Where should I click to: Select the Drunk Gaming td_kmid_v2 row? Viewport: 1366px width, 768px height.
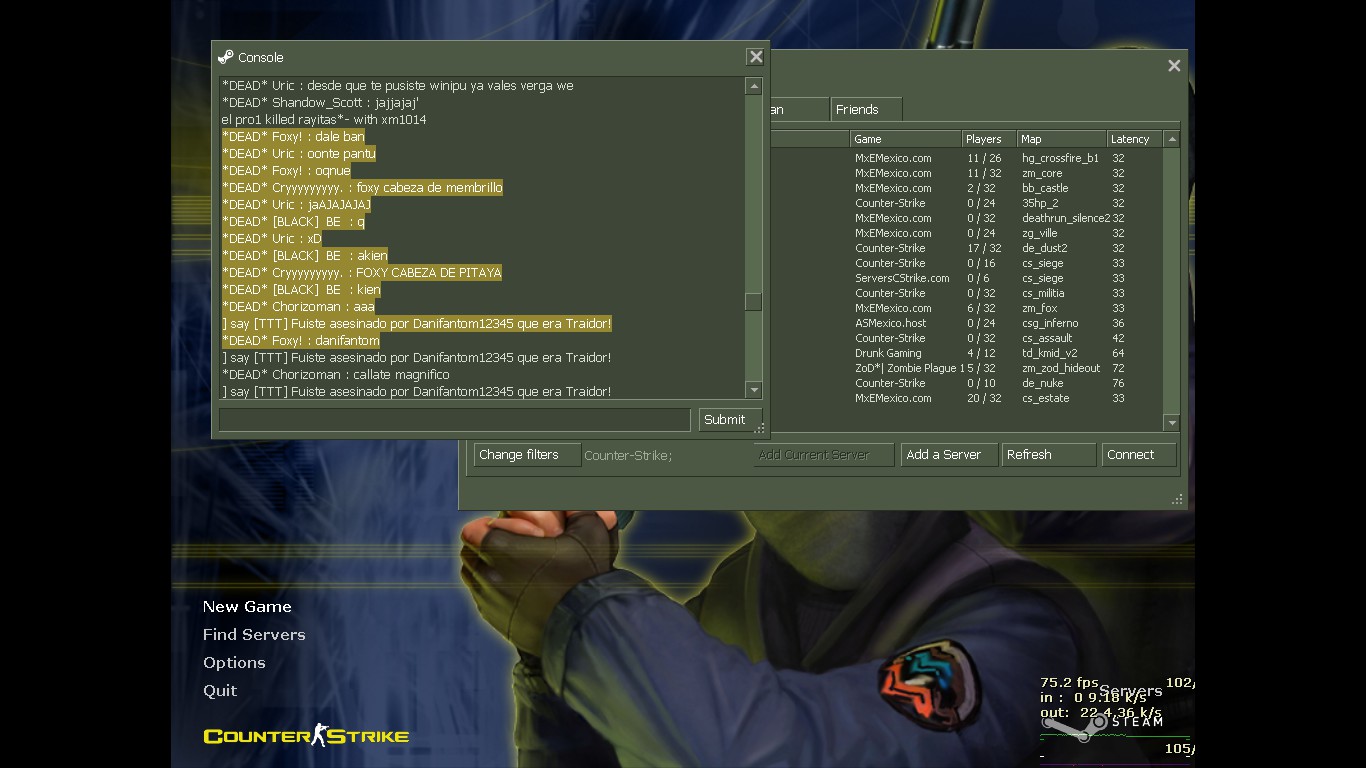click(965, 353)
